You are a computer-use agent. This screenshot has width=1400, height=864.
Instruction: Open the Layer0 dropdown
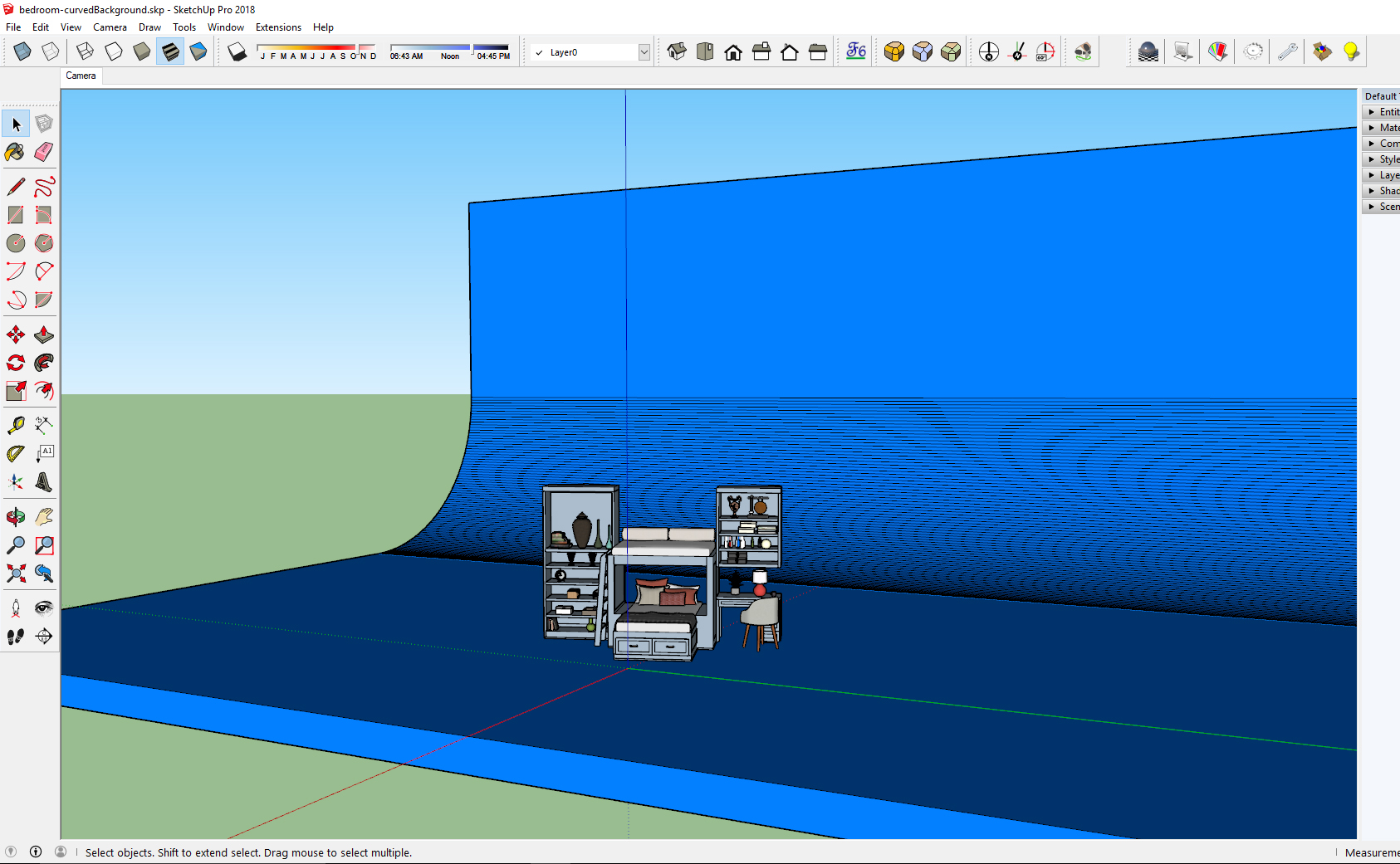coord(590,52)
